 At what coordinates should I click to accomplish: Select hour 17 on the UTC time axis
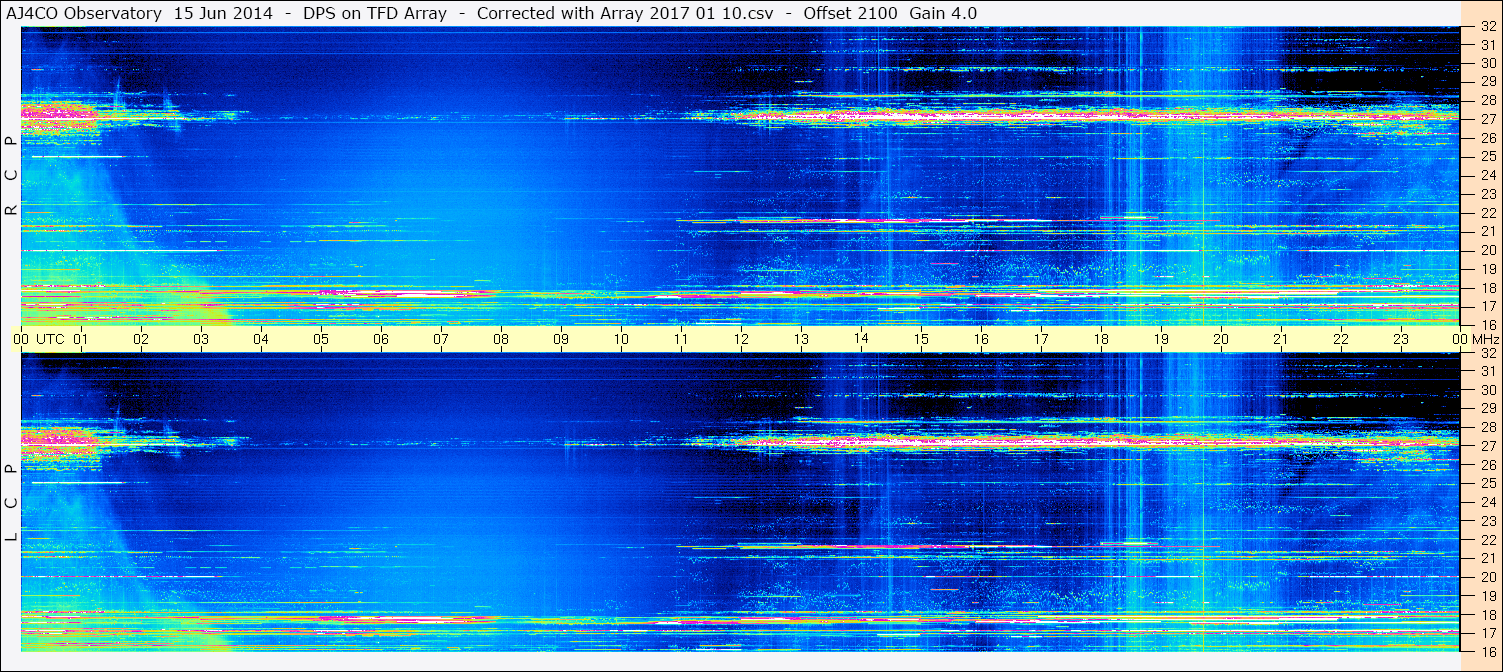coord(1041,339)
